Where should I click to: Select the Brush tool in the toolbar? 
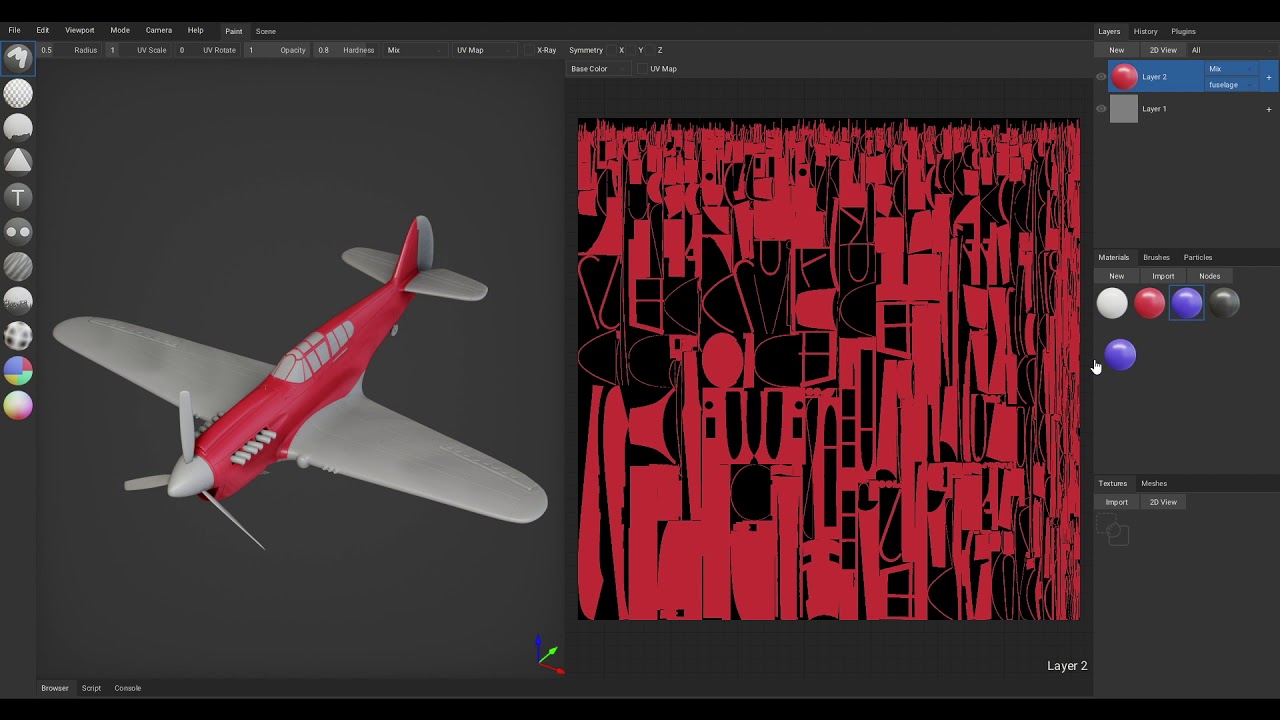point(18,58)
